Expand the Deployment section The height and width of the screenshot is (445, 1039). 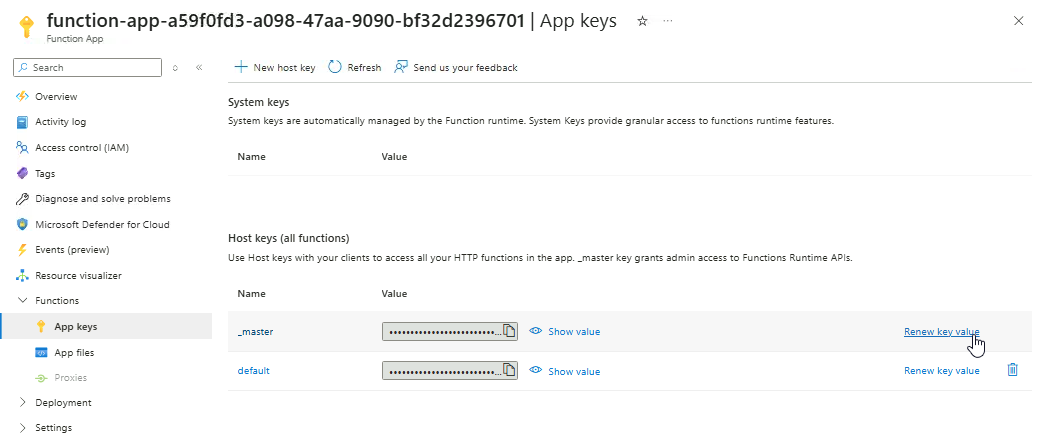point(23,403)
